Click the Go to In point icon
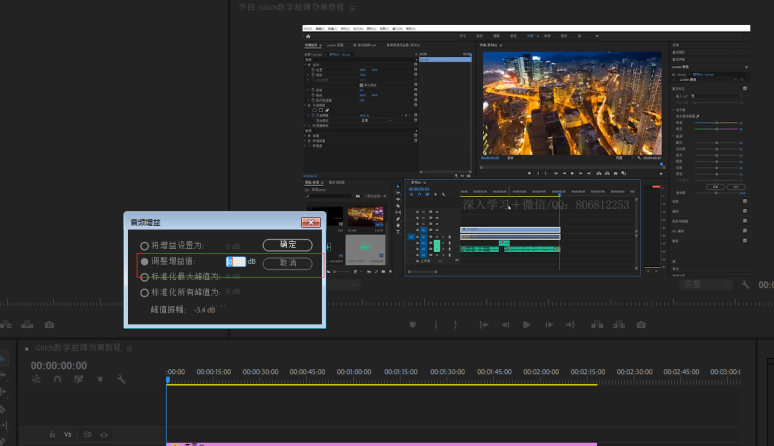774x446 pixels. [x=484, y=324]
